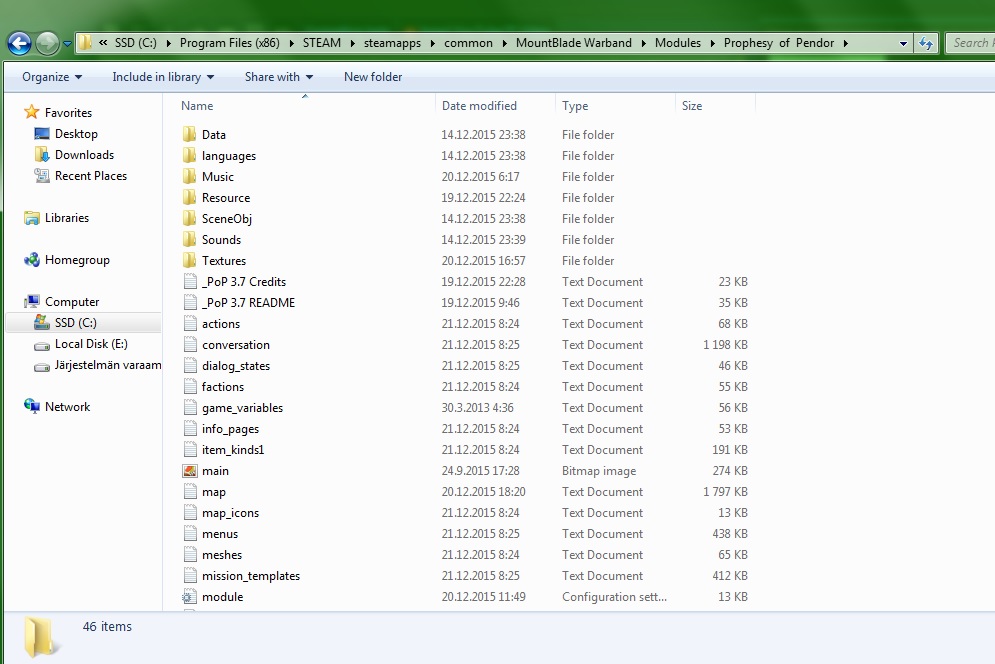Click the 30.3.2013 4:36 date value

477,408
